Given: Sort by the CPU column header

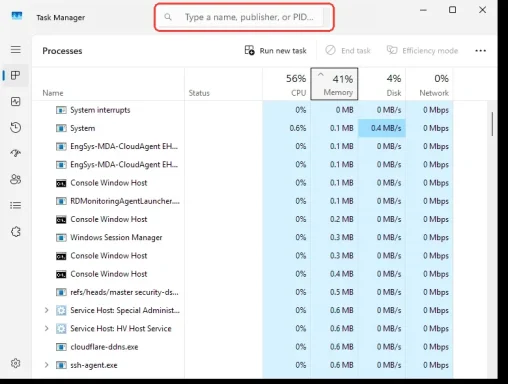Looking at the screenshot, I should (x=287, y=84).
